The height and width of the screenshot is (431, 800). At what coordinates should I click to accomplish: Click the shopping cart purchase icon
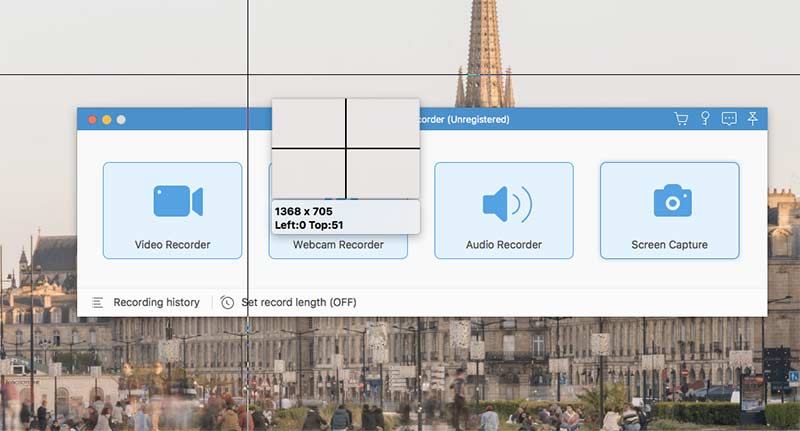click(681, 119)
